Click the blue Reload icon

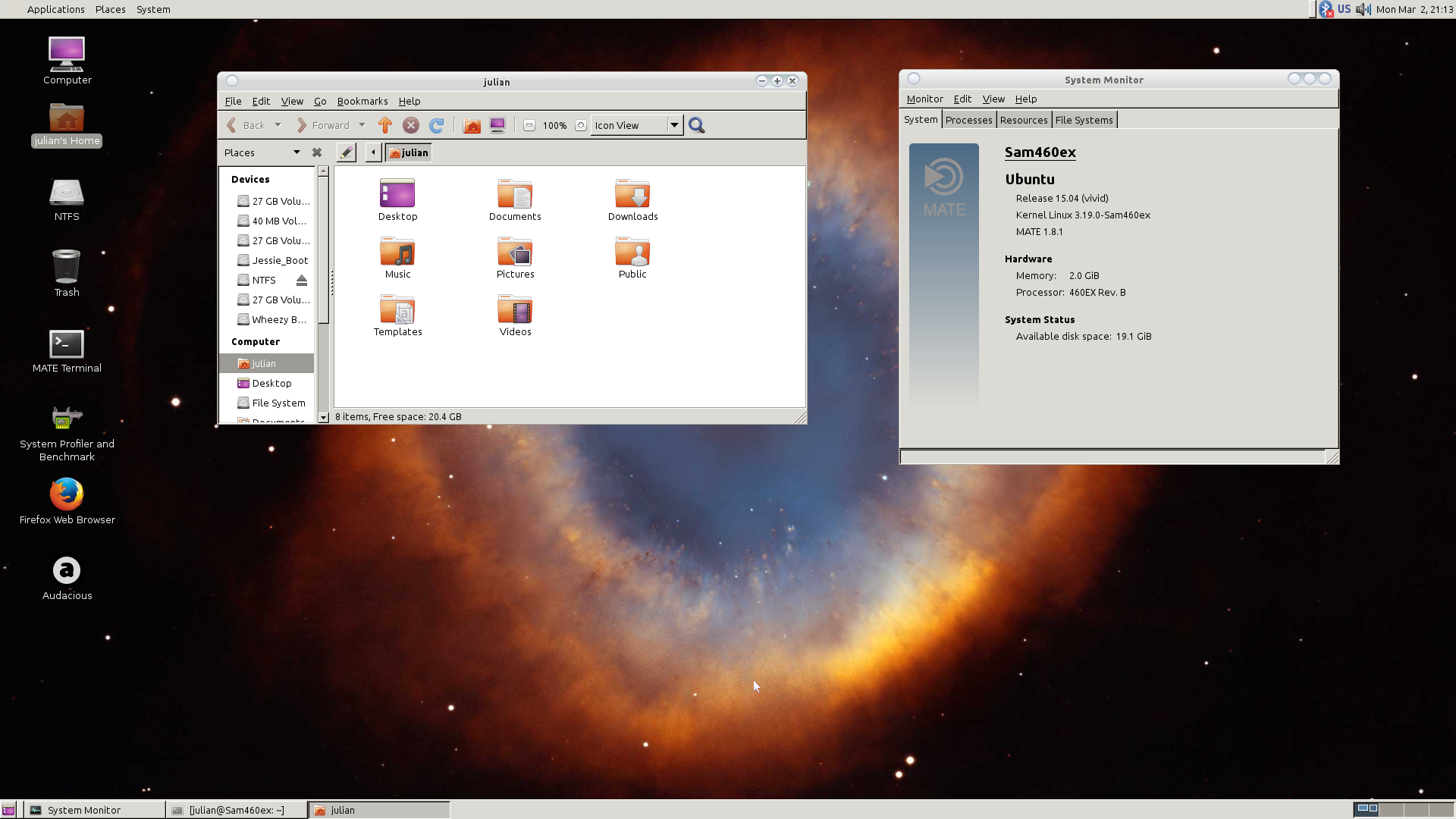[436, 125]
